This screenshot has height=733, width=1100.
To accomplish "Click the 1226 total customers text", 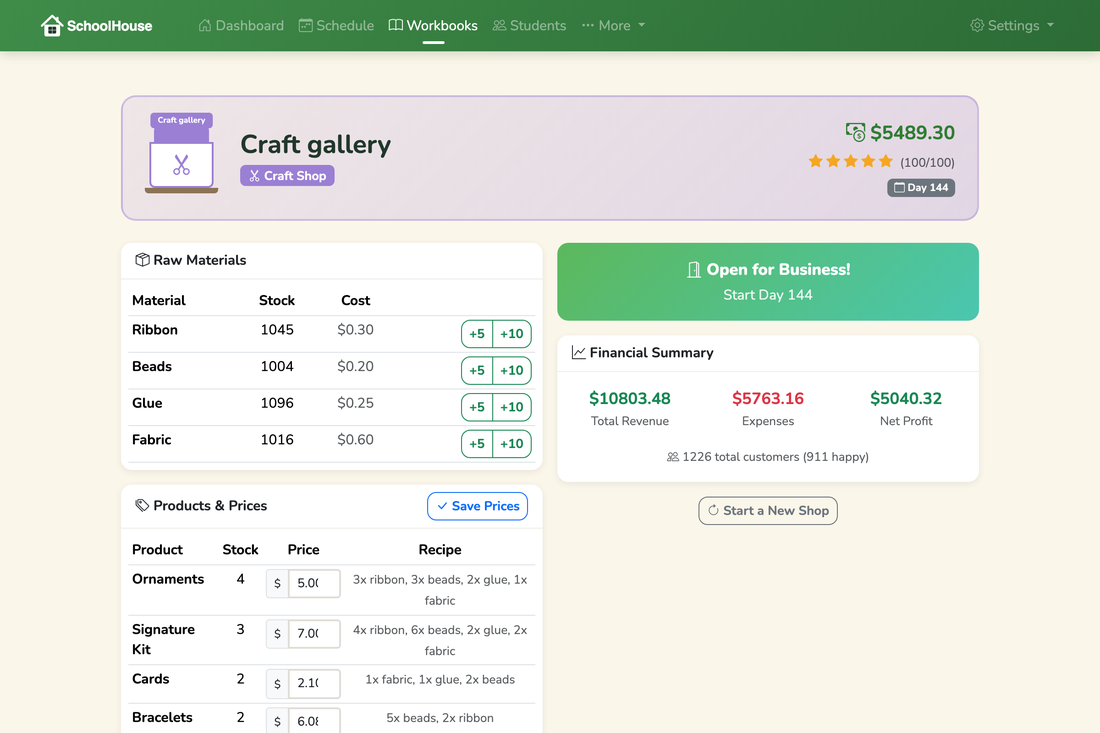I will (x=775, y=457).
